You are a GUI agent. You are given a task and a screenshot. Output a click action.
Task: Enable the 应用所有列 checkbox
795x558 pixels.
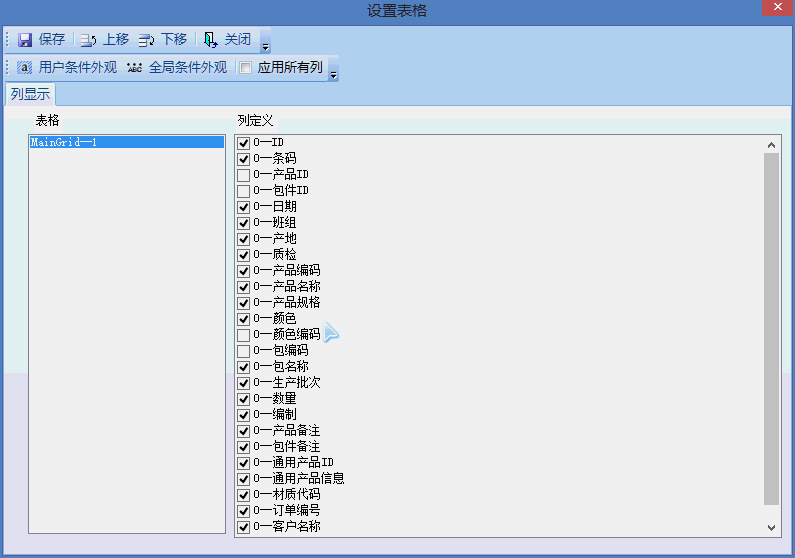pyautogui.click(x=246, y=69)
